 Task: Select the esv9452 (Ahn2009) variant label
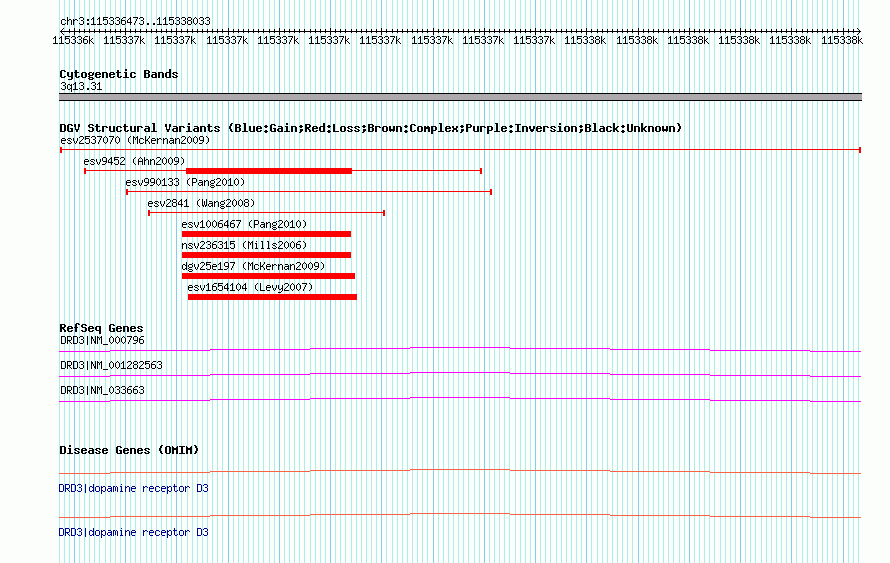[134, 161]
